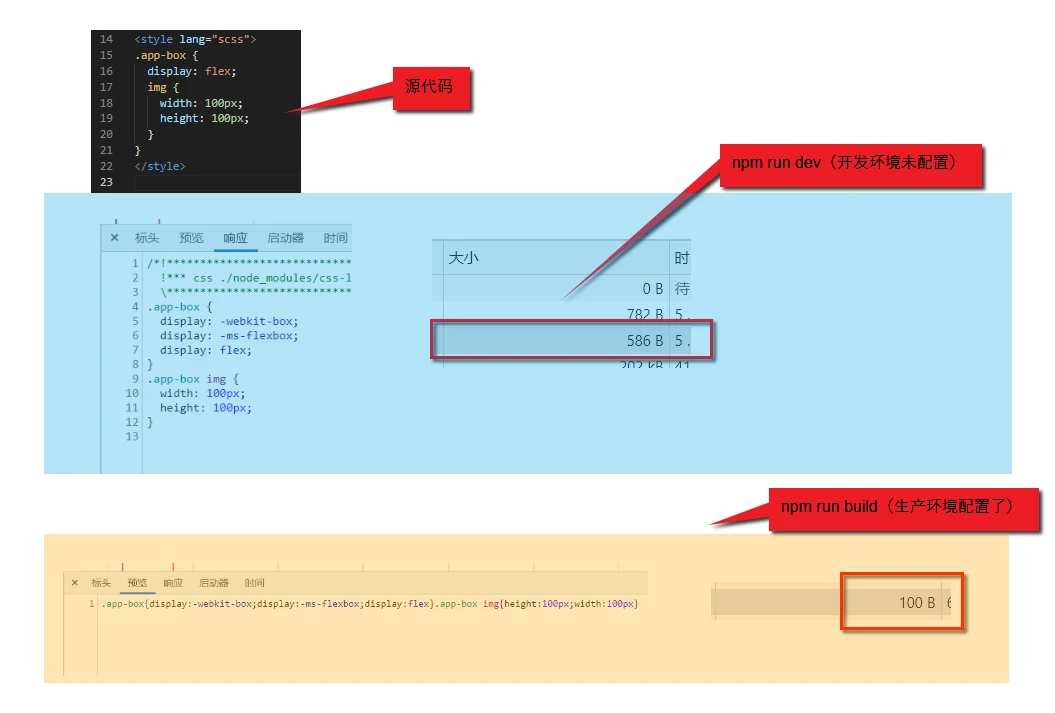Screen dimensions: 1055x713
Task: Switch to 预览 tab in the blue dev panel
Action: tap(191, 237)
